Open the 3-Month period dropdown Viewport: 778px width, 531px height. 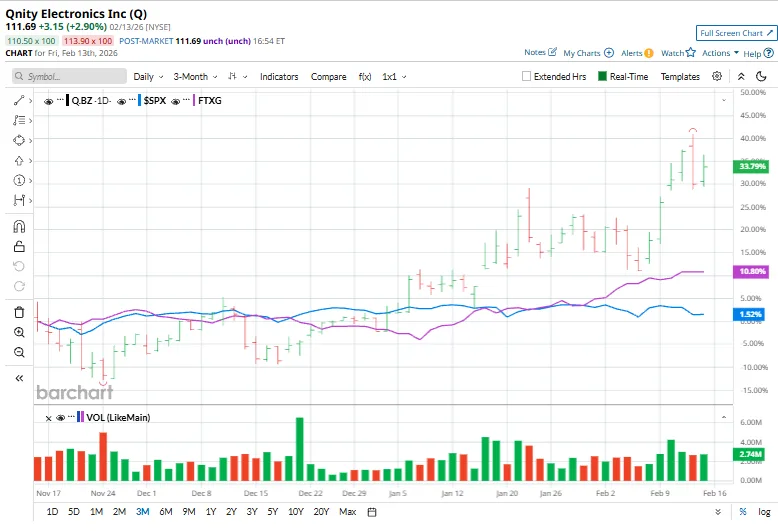click(195, 77)
